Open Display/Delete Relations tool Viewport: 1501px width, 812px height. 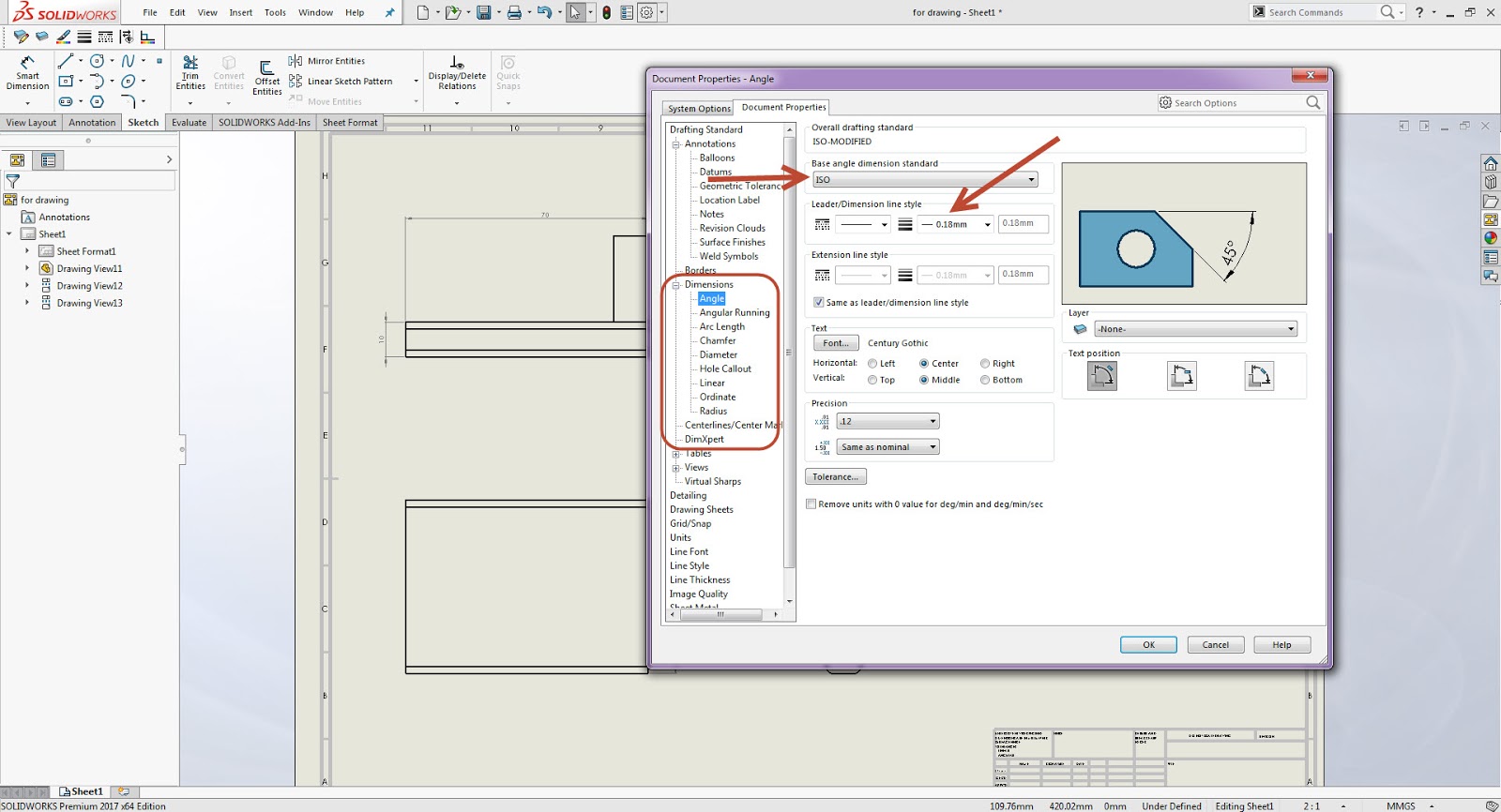457,73
